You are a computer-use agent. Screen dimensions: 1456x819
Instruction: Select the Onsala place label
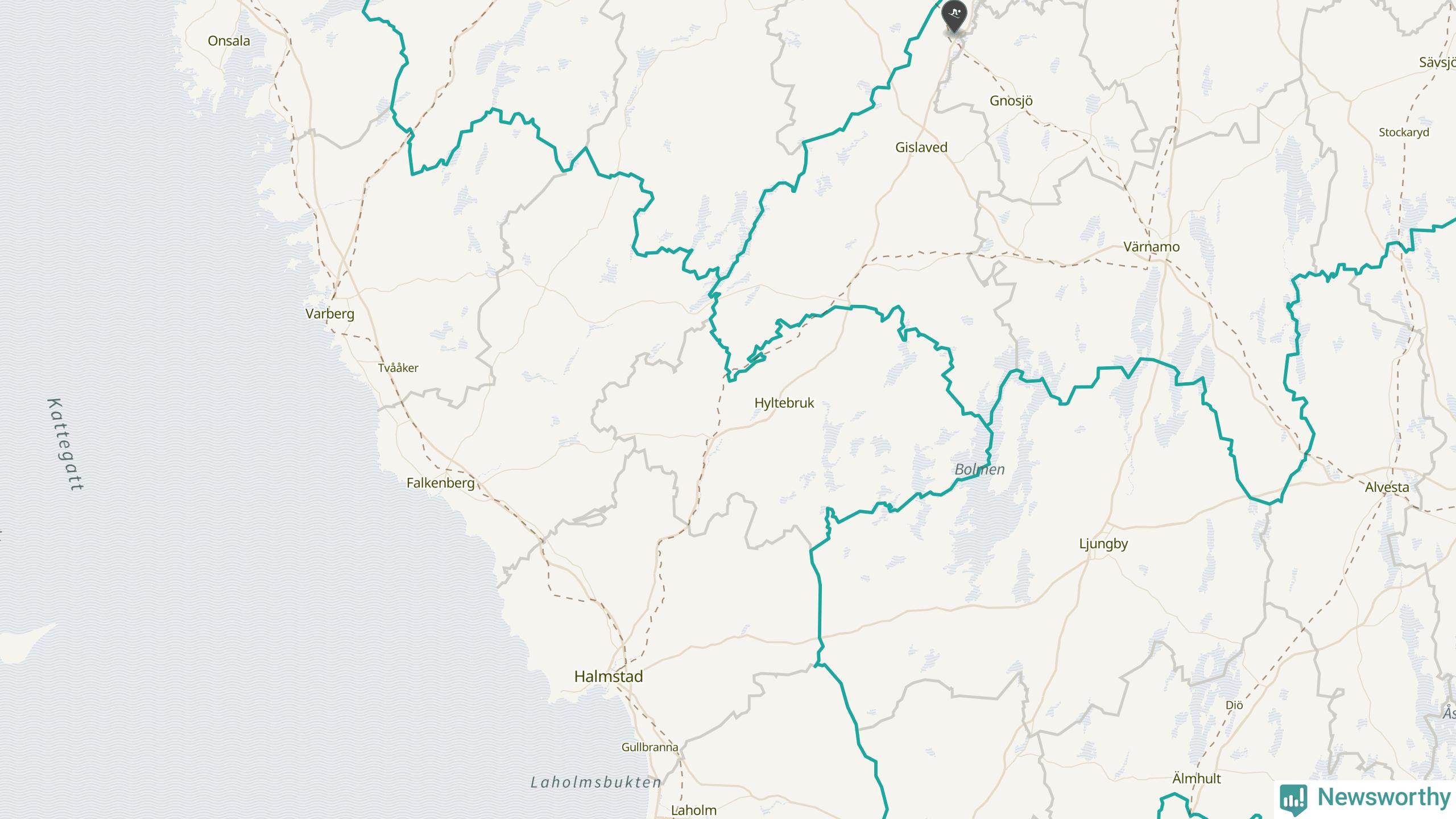(229, 41)
